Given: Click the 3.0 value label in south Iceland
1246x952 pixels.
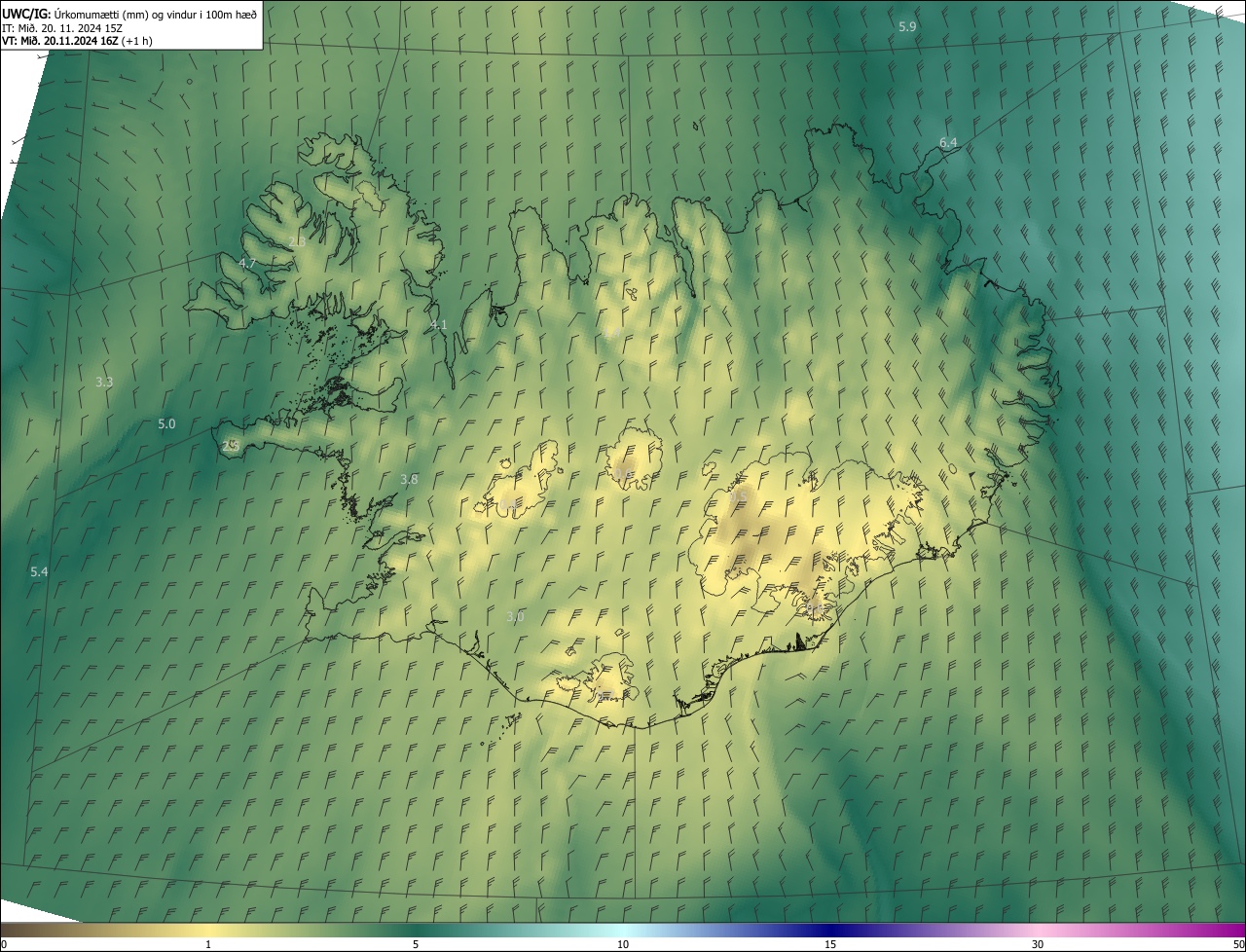Looking at the screenshot, I should [x=515, y=617].
